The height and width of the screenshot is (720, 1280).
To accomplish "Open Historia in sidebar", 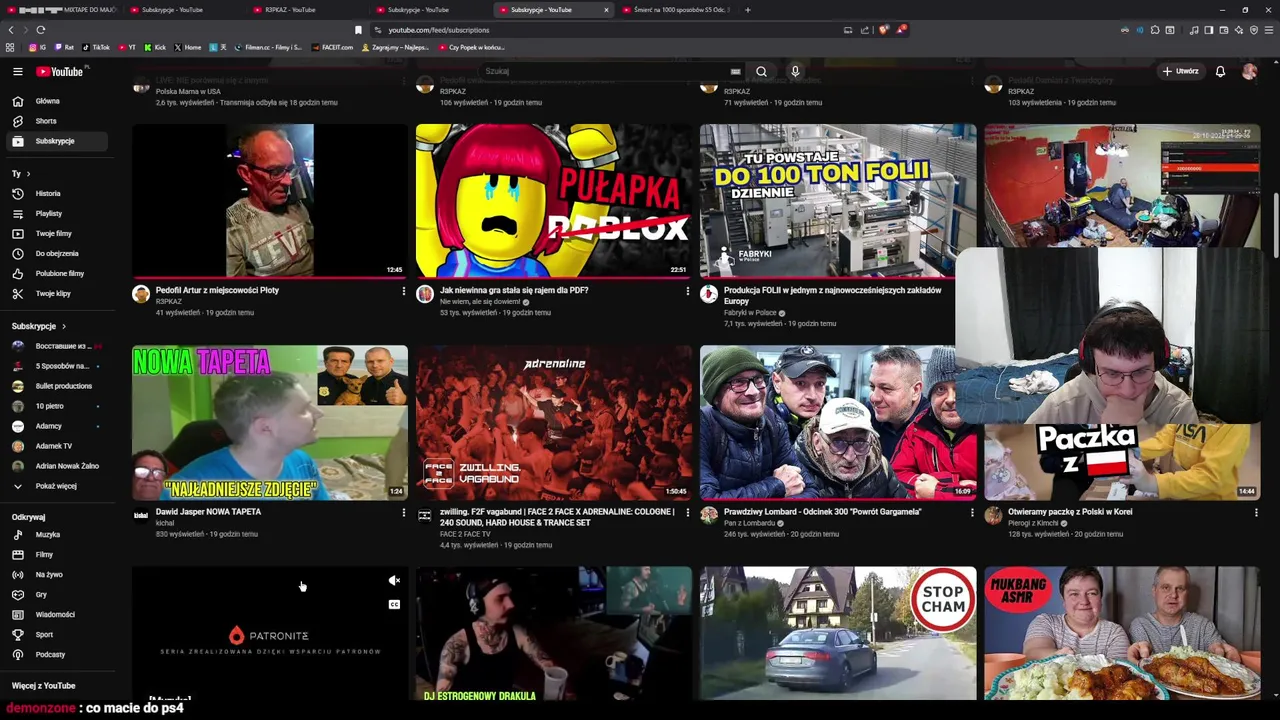I will [55, 193].
